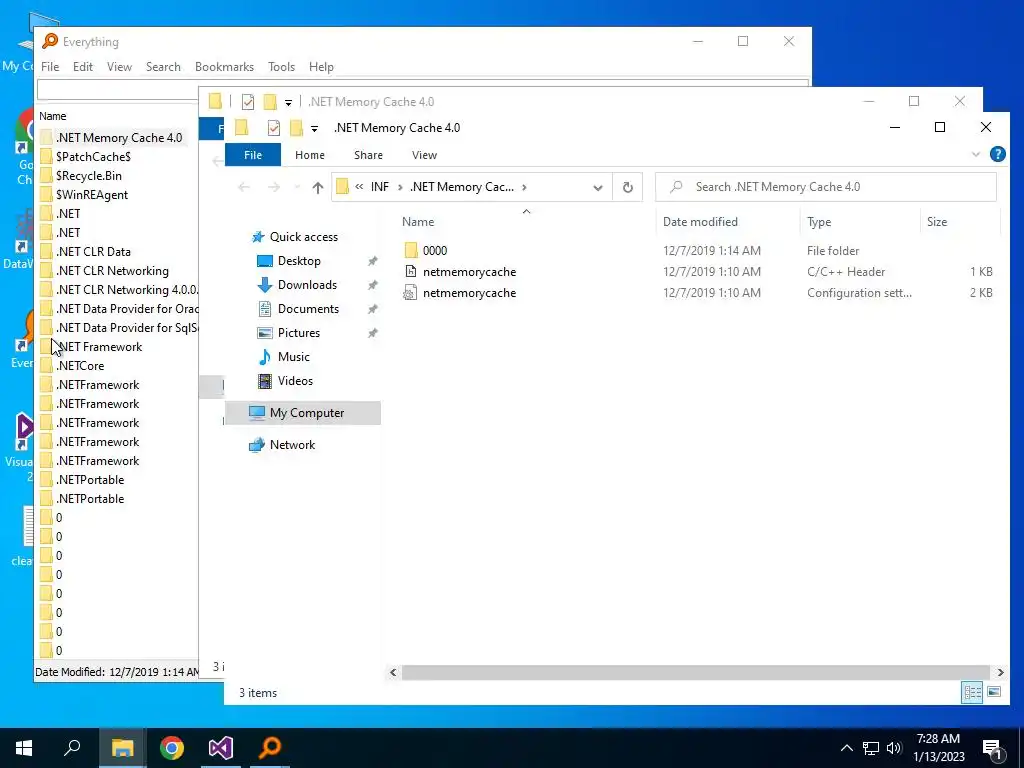
Task: Click INF in the address breadcrumb
Action: [x=379, y=187]
